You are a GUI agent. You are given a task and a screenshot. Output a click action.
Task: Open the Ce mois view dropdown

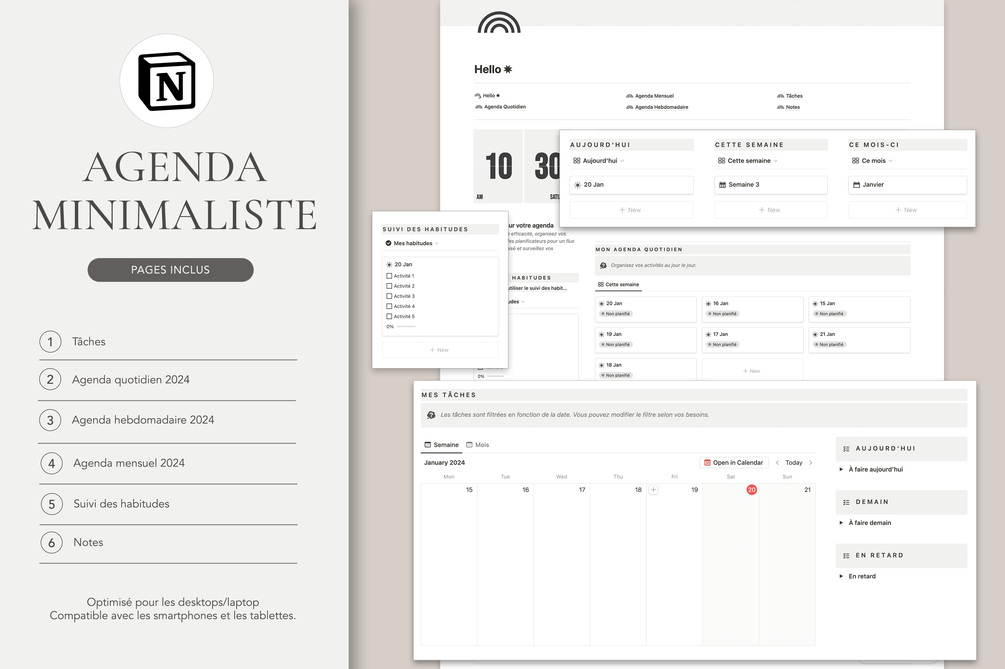click(x=872, y=161)
